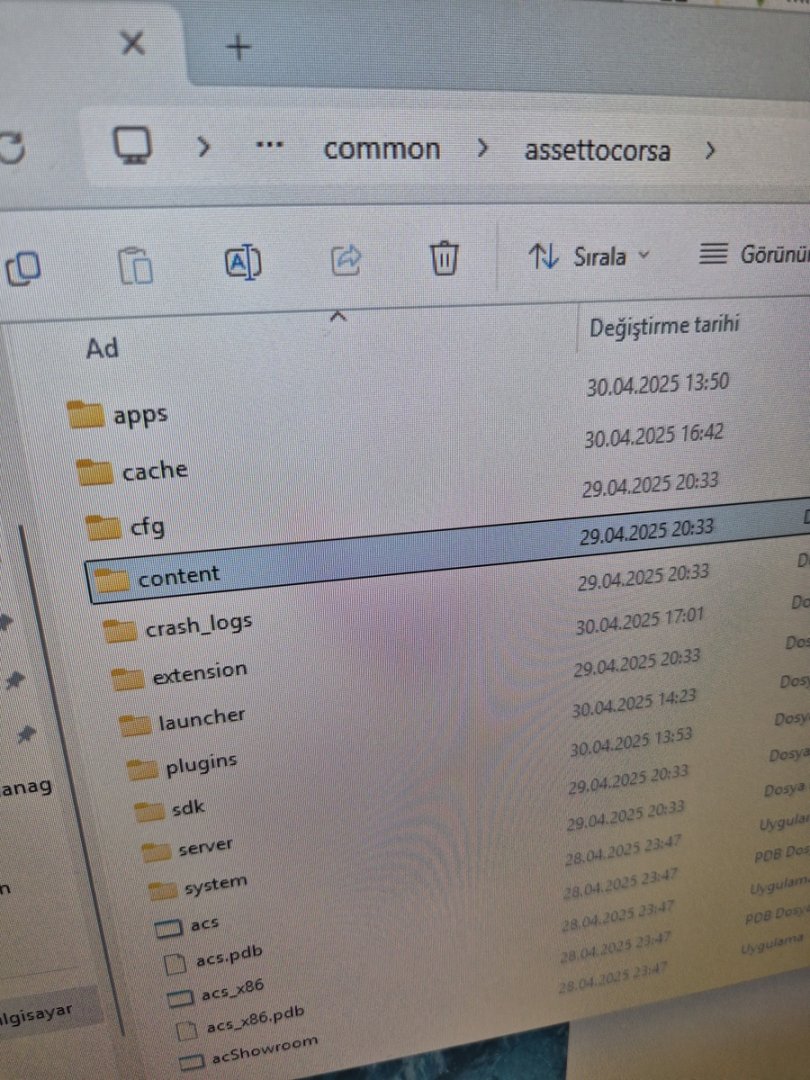Click the acs_x86 application icon
810x1080 pixels.
coord(180,999)
